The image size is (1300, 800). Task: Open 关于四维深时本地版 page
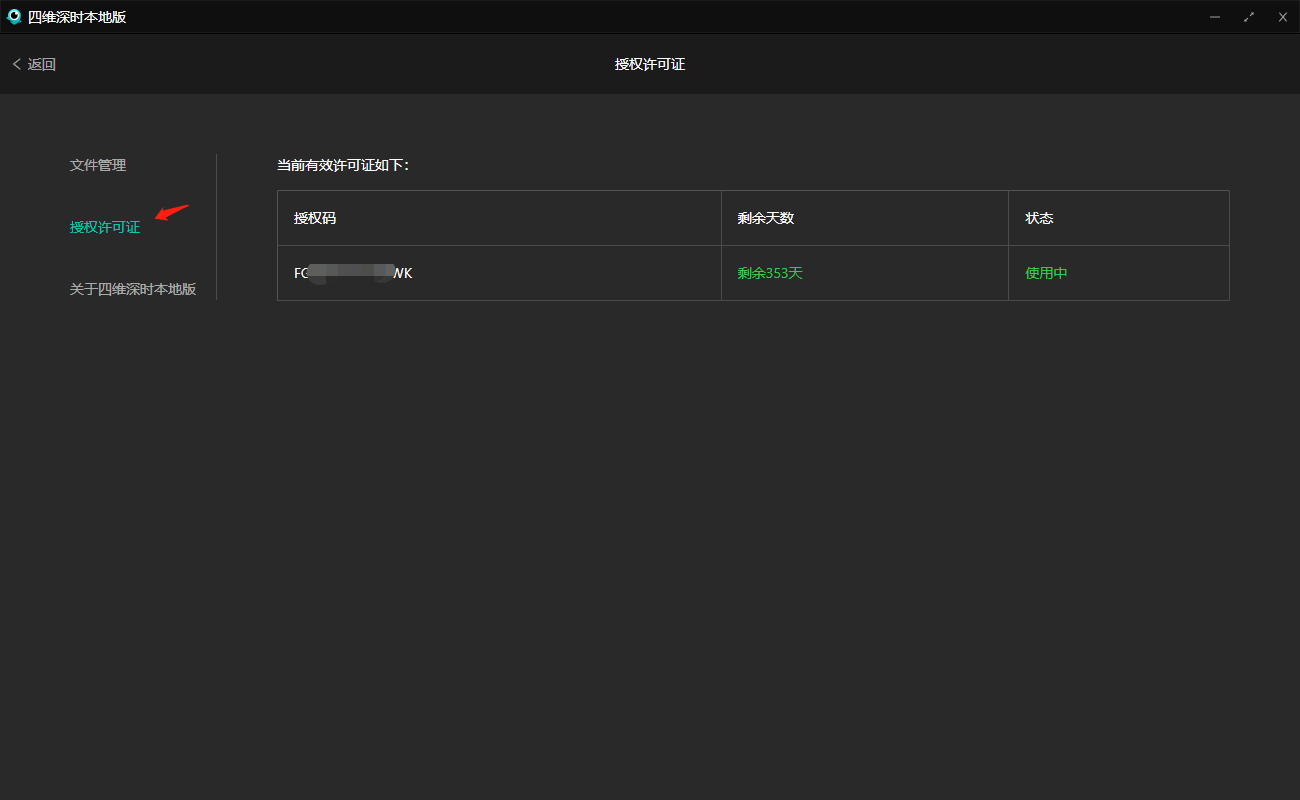[x=133, y=289]
